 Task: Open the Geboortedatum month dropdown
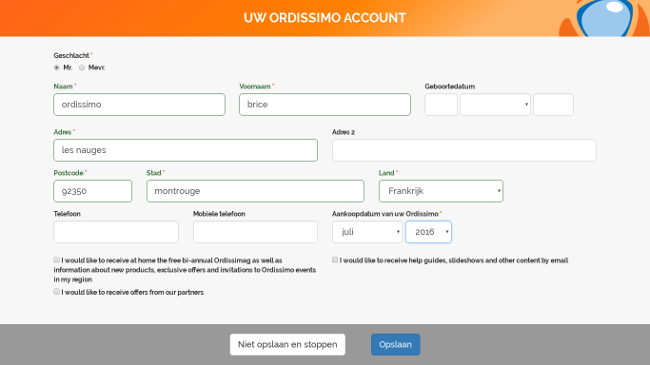click(495, 105)
